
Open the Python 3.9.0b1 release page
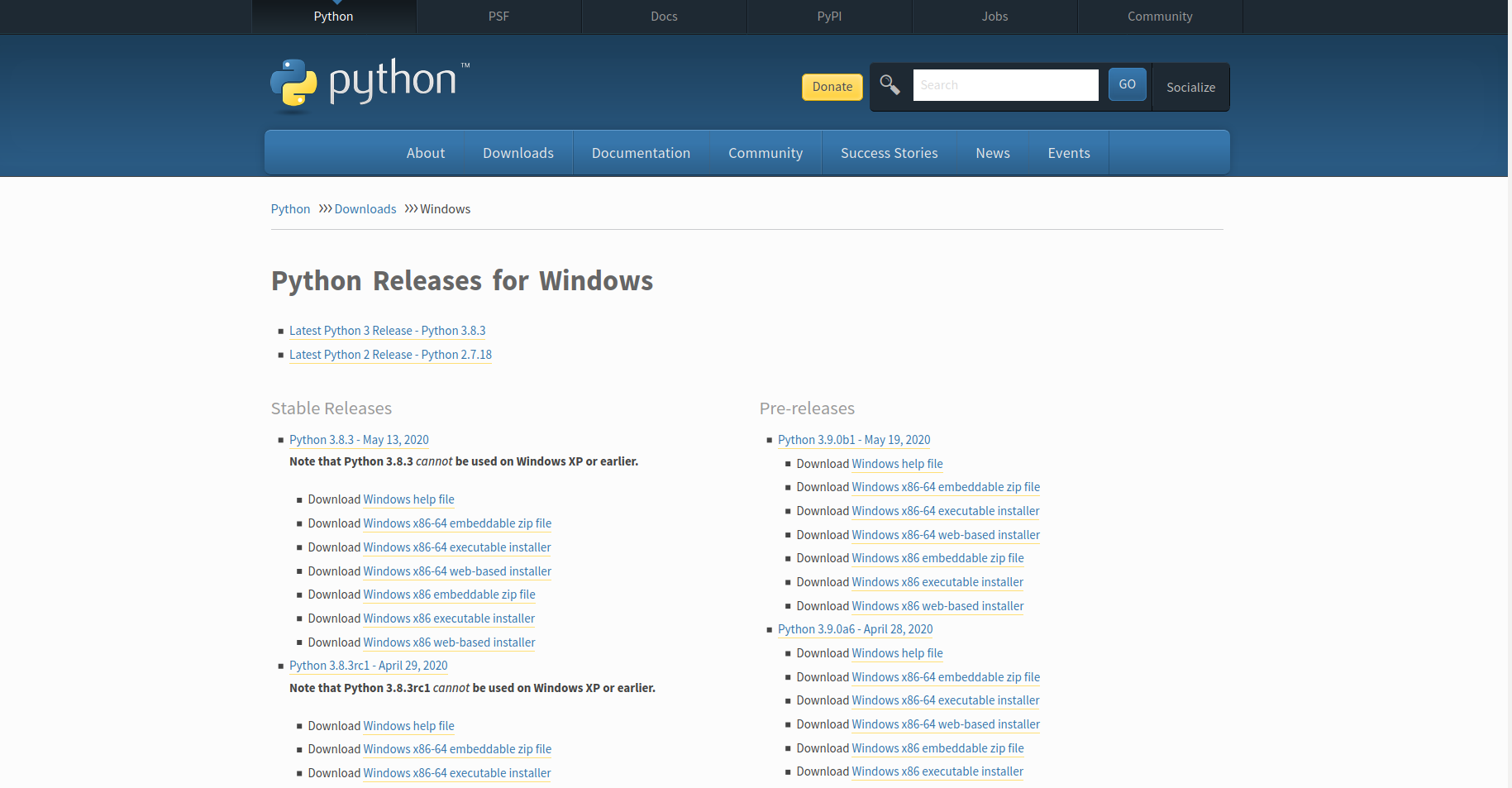point(853,439)
